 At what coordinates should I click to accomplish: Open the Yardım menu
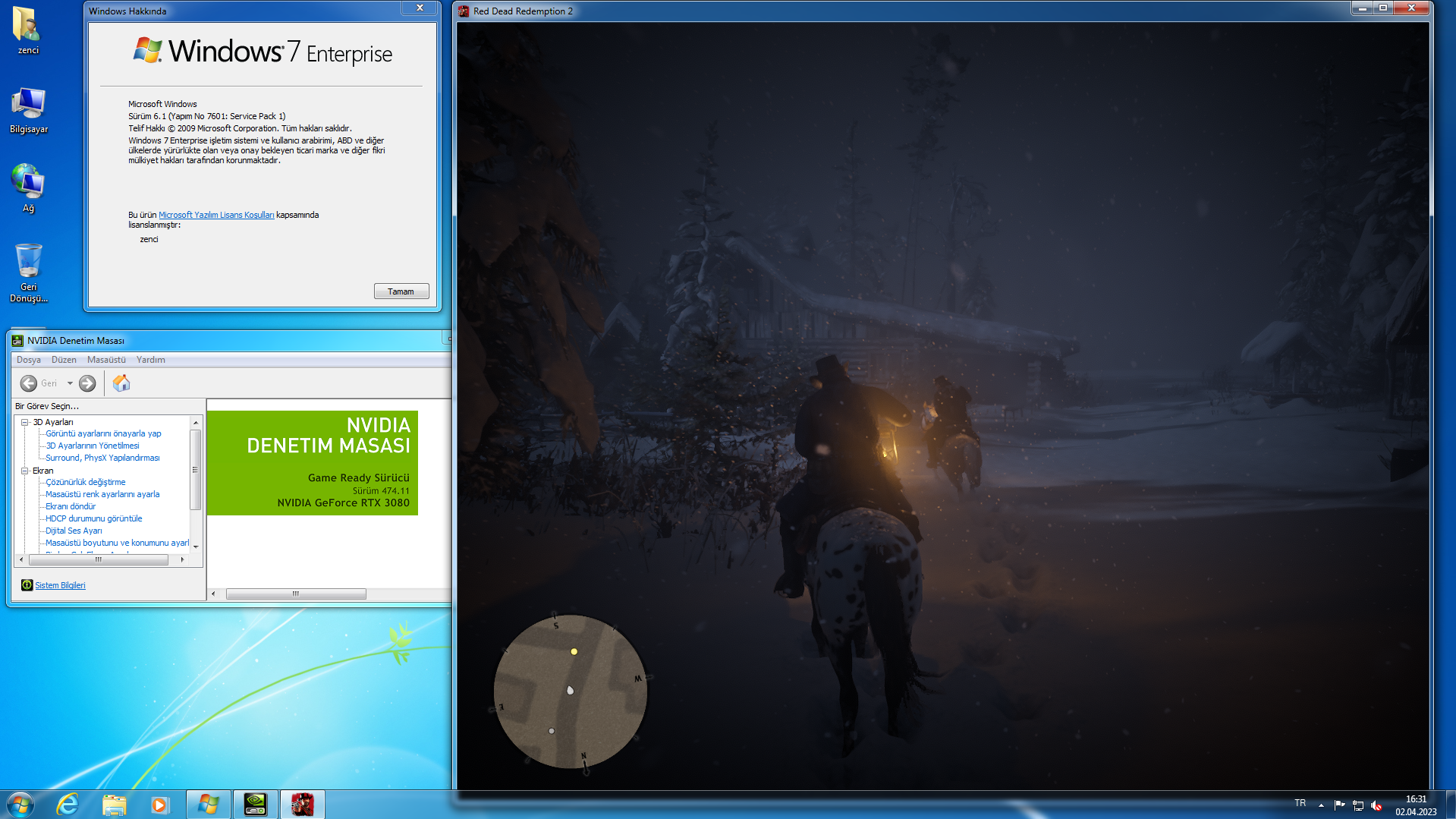click(x=150, y=360)
